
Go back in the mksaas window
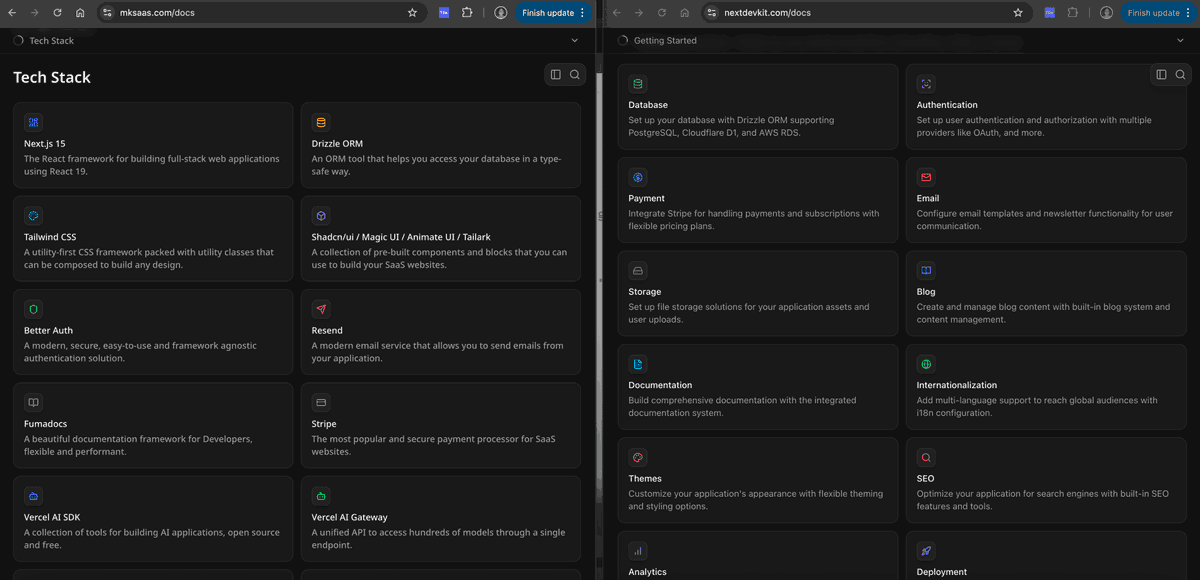(x=11, y=13)
